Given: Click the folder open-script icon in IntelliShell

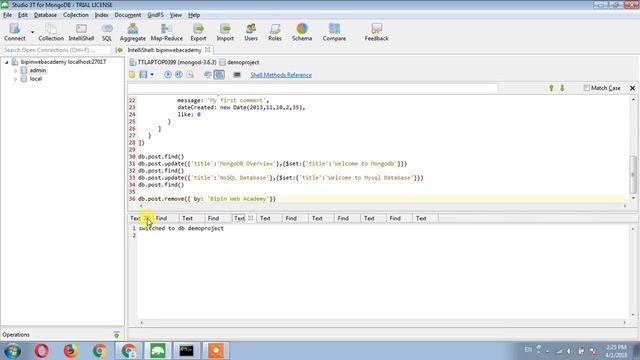Looking at the screenshot, I should [x=132, y=75].
